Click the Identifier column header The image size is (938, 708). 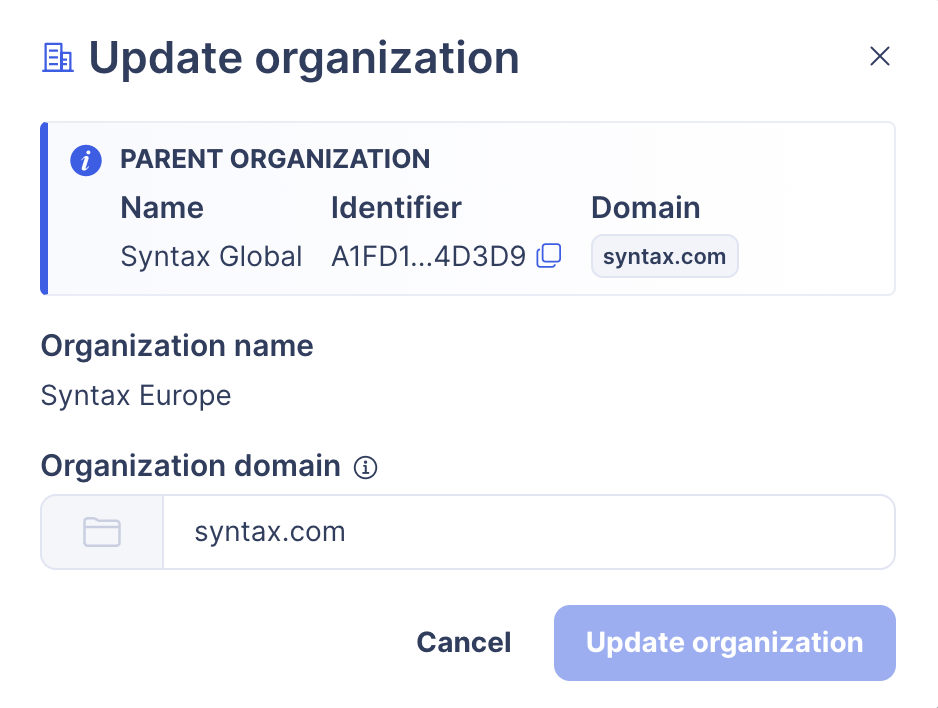(396, 208)
